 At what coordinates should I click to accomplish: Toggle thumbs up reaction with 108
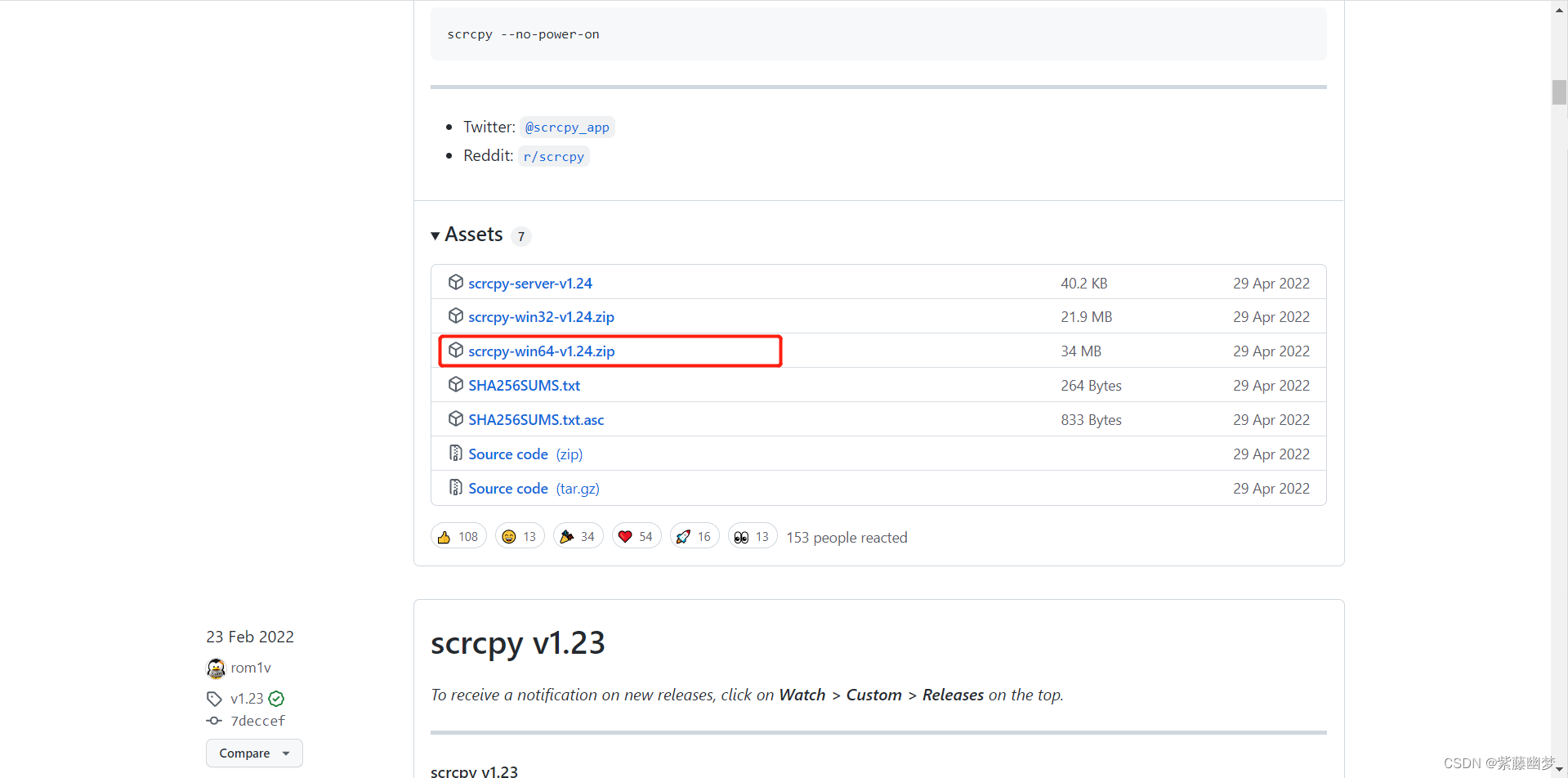[x=458, y=536]
